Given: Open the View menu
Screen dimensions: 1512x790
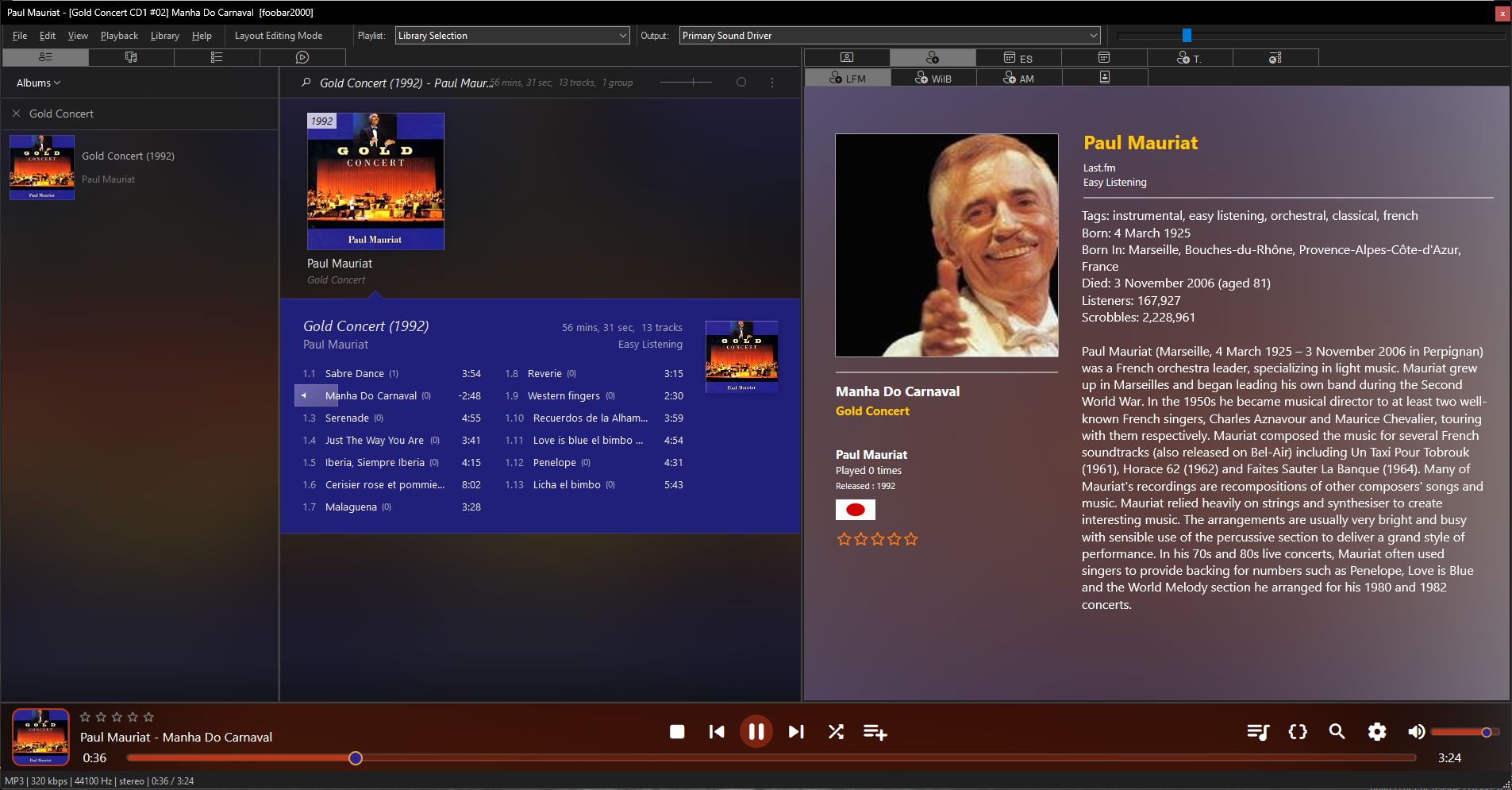Looking at the screenshot, I should pyautogui.click(x=78, y=35).
